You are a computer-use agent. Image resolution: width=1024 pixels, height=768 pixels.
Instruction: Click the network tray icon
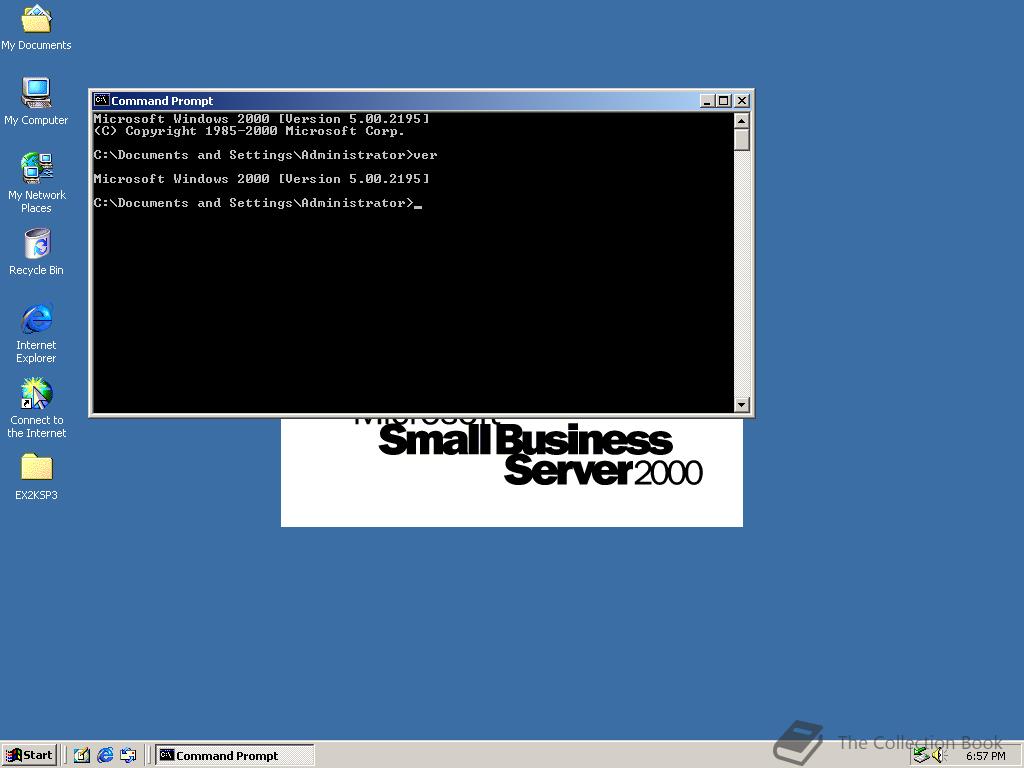pyautogui.click(x=921, y=756)
